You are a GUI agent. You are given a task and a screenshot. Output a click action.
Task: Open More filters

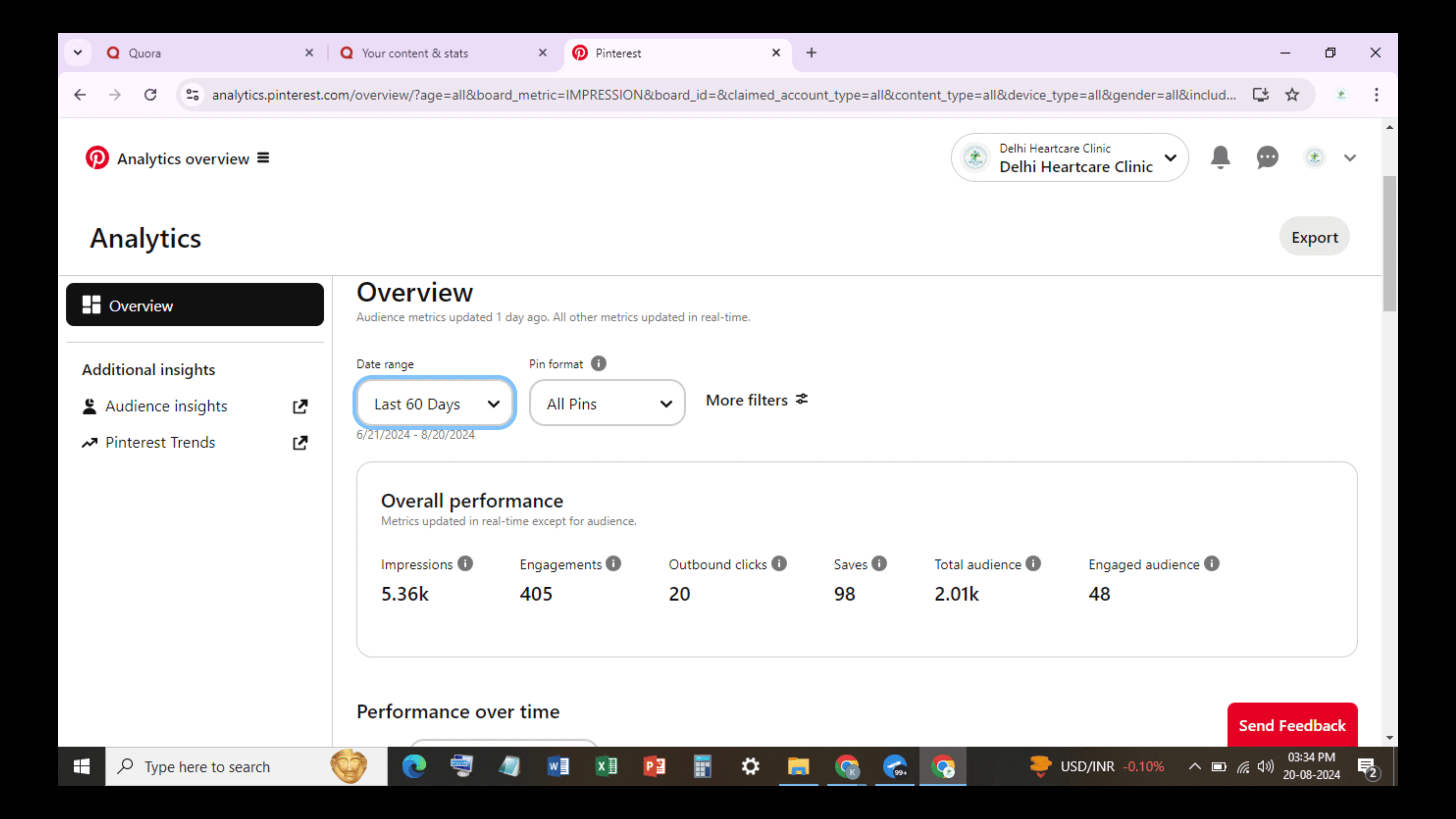[x=757, y=400]
